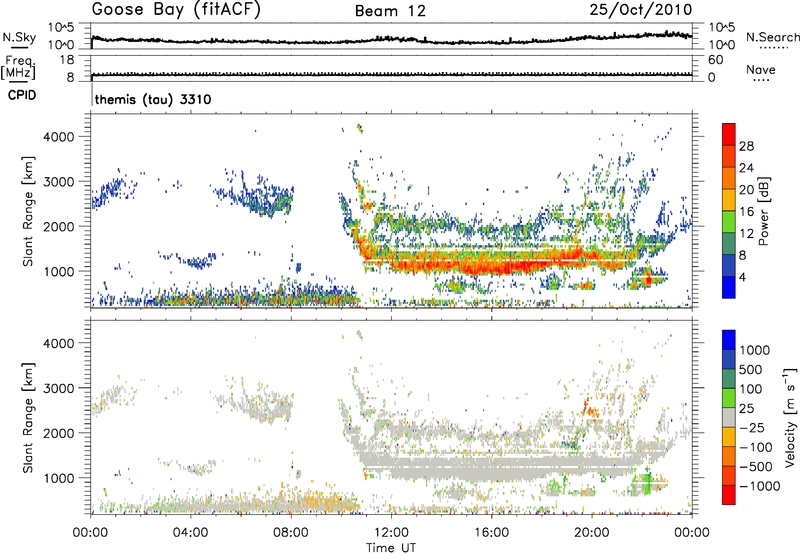The image size is (800, 554).
Task: Click the noise sky trace line in top panel
Action: 391,40
